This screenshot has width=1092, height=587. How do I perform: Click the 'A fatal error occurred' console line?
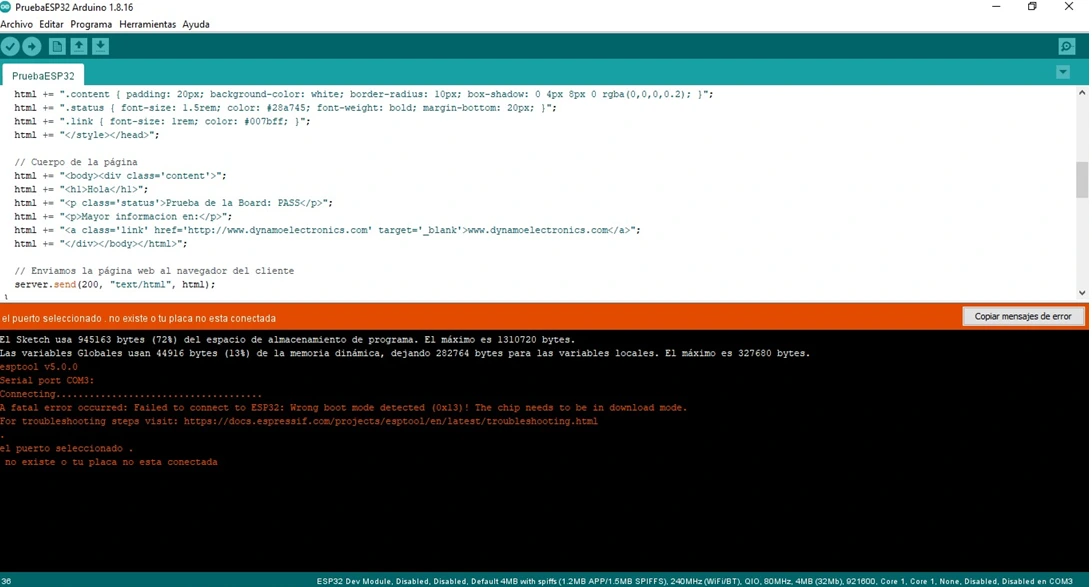[x=343, y=408]
